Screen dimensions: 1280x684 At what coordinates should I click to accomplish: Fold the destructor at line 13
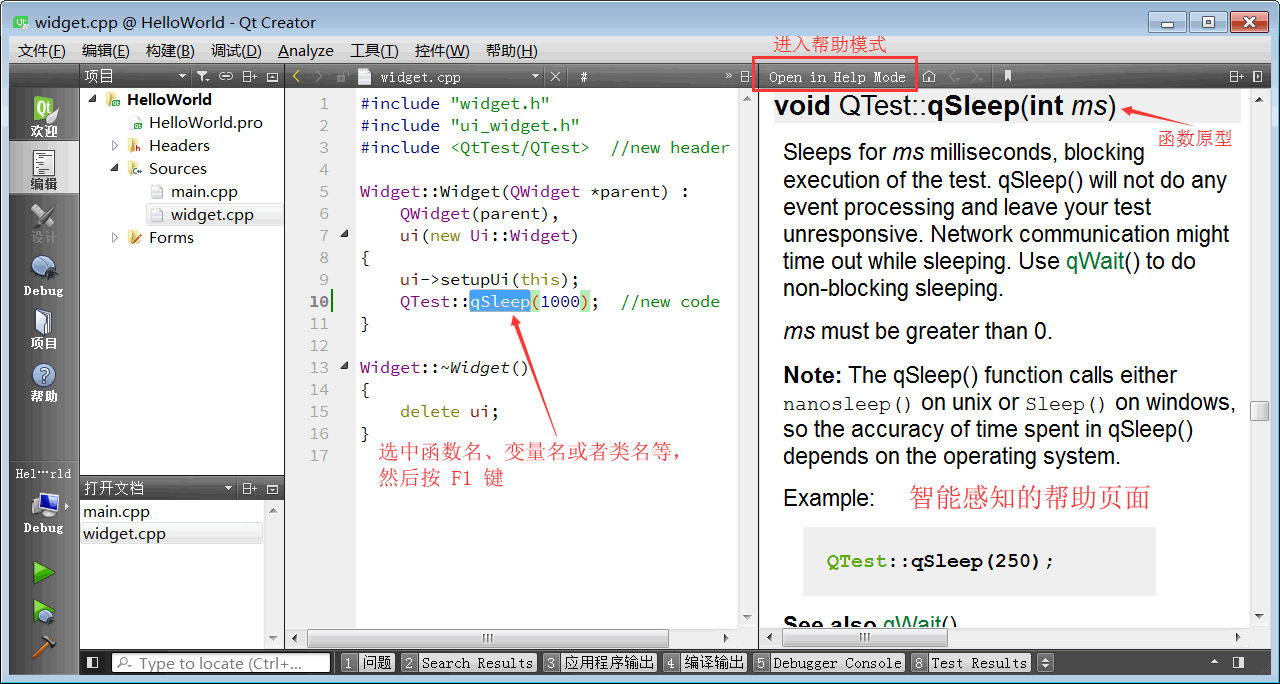tap(345, 367)
